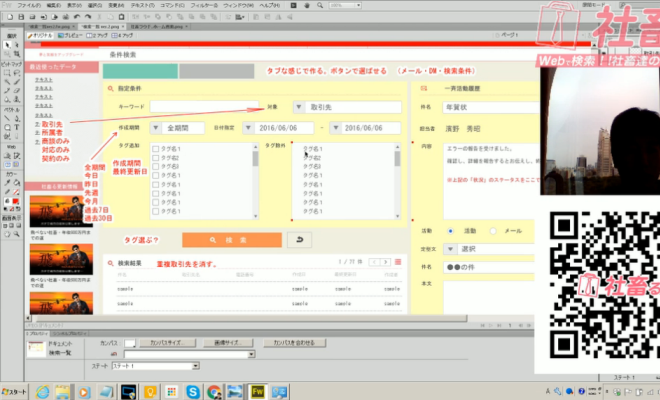Open Skype from the Windows taskbar
Image resolution: width=660 pixels, height=400 pixels.
[190, 391]
